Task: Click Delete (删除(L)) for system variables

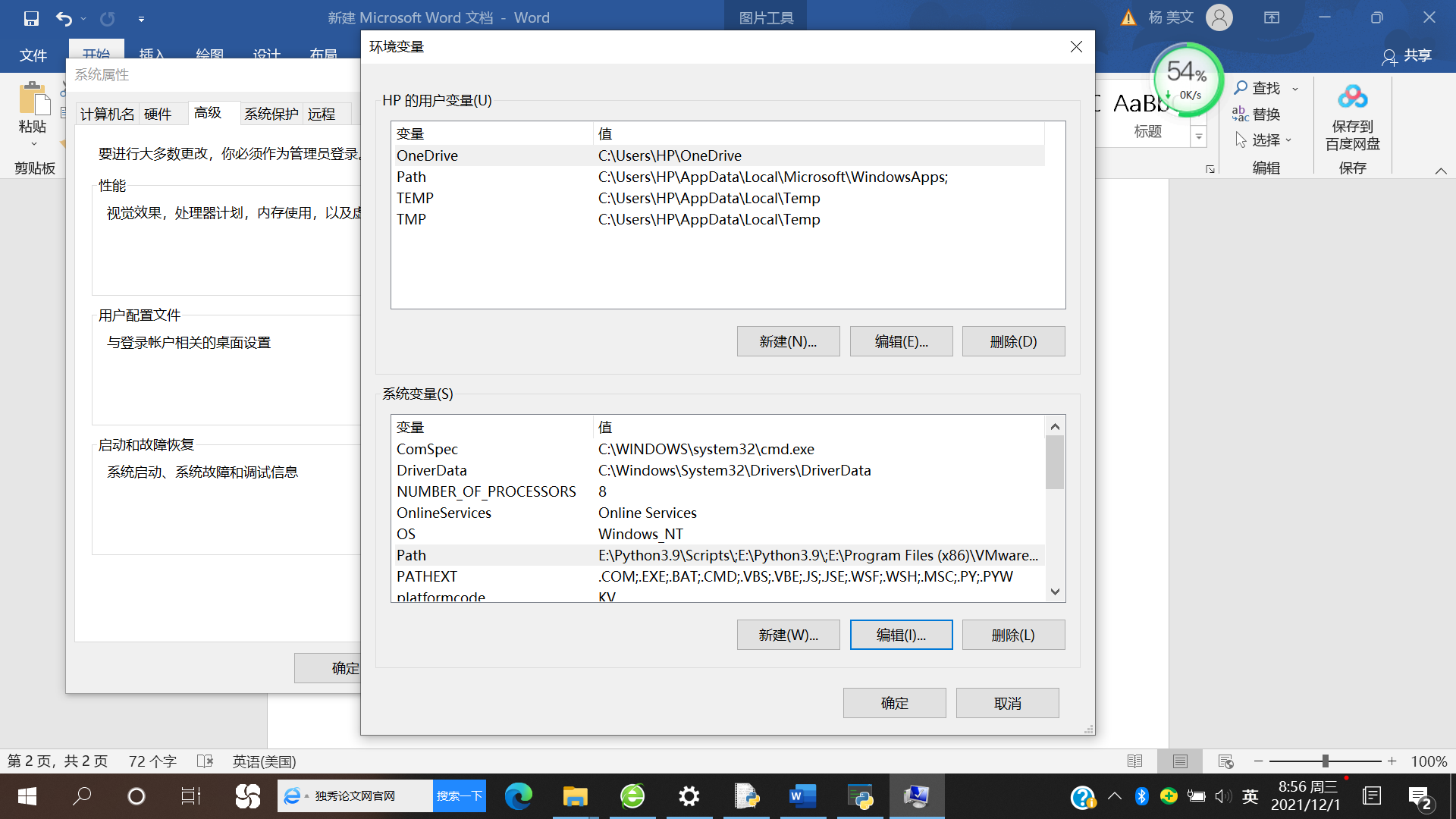Action: click(1013, 635)
